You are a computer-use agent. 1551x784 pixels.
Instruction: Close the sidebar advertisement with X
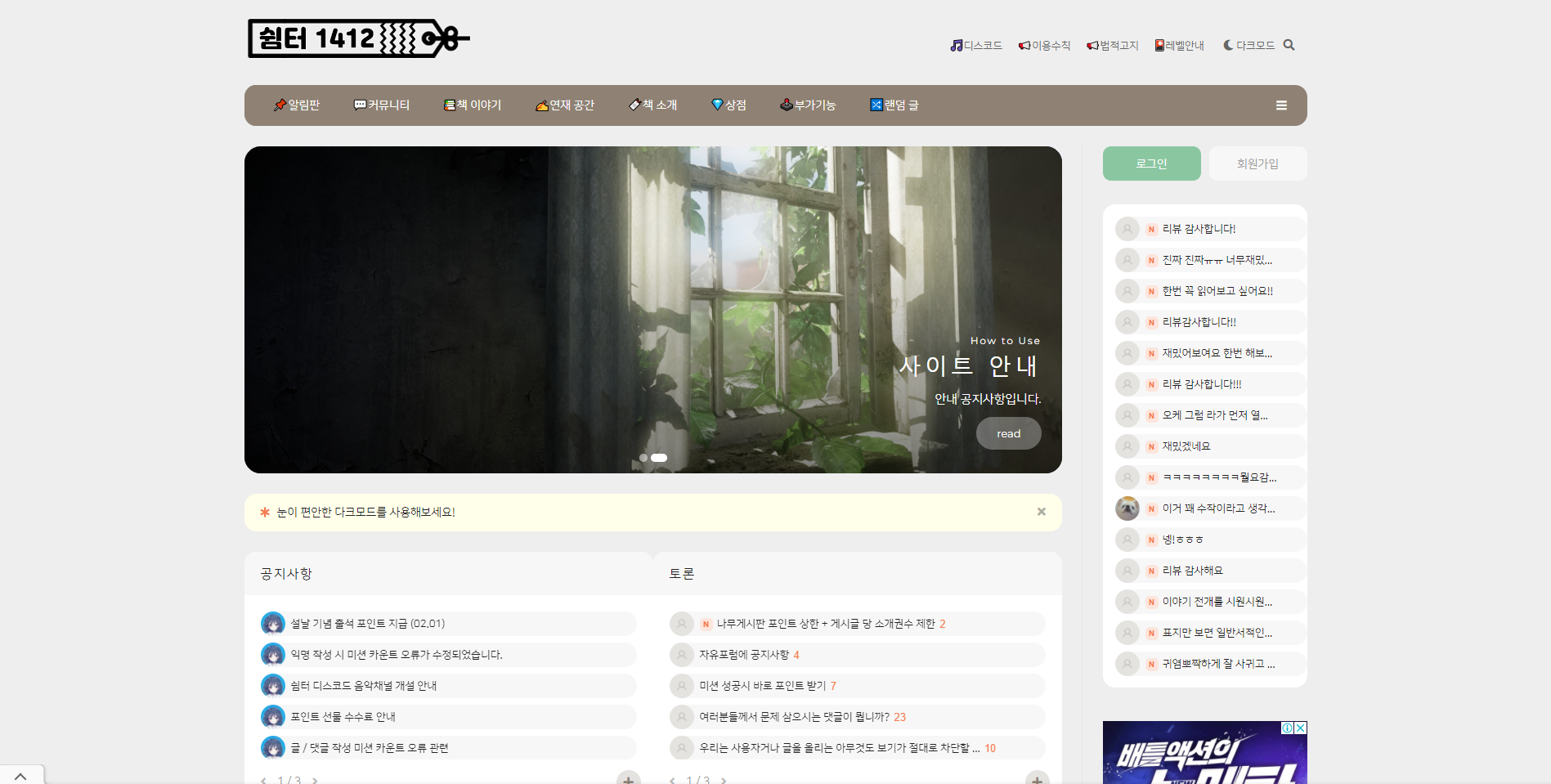pyautogui.click(x=1301, y=728)
